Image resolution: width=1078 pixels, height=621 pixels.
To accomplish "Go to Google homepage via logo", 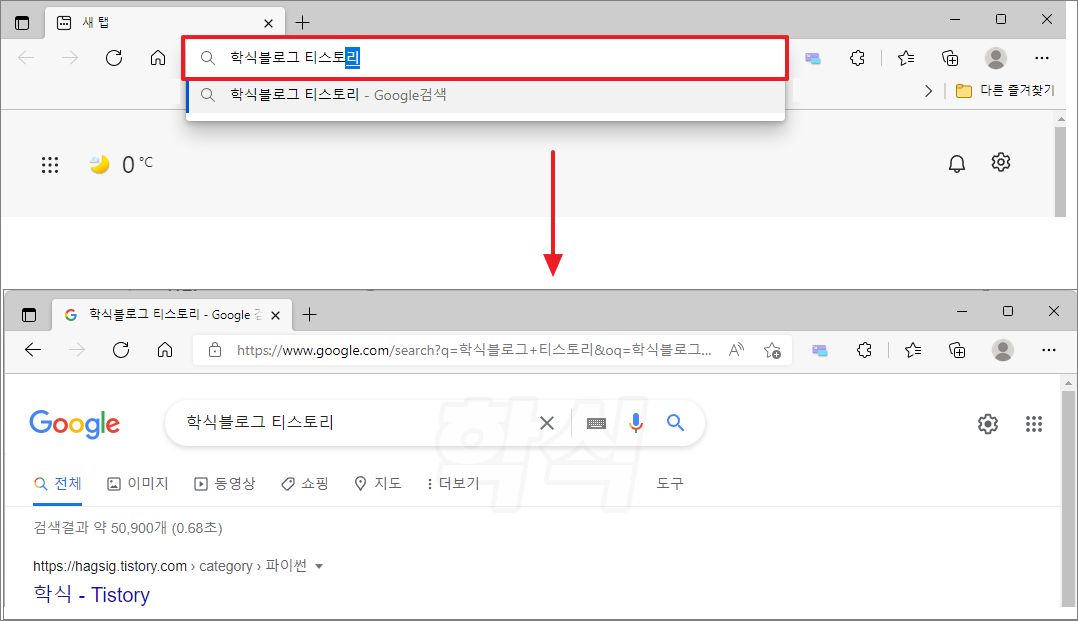I will pyautogui.click(x=74, y=424).
